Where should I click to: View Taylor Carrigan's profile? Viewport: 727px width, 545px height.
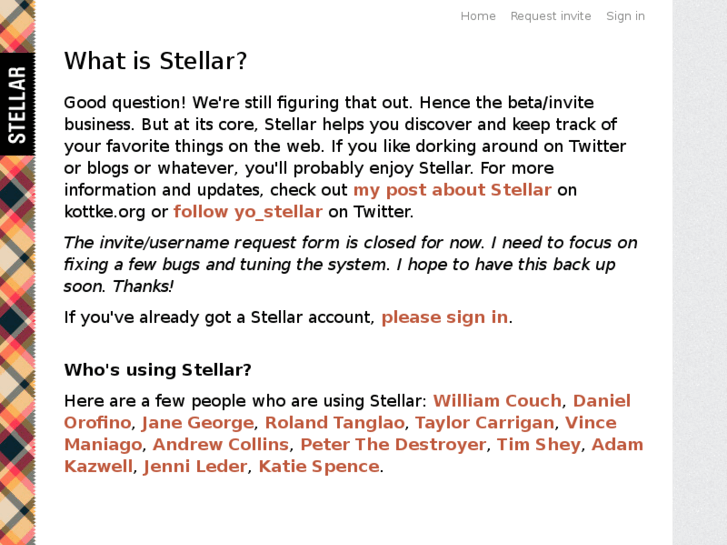click(484, 423)
